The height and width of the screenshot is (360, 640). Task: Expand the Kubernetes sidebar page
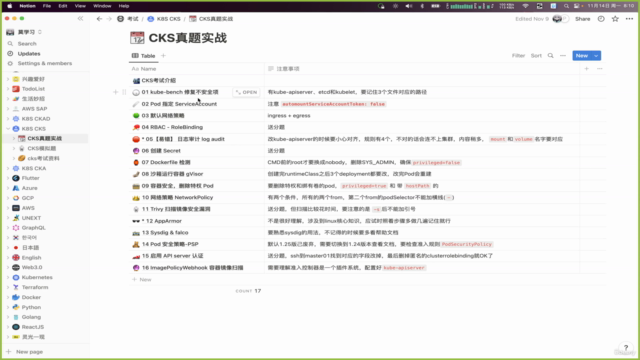tap(8, 278)
